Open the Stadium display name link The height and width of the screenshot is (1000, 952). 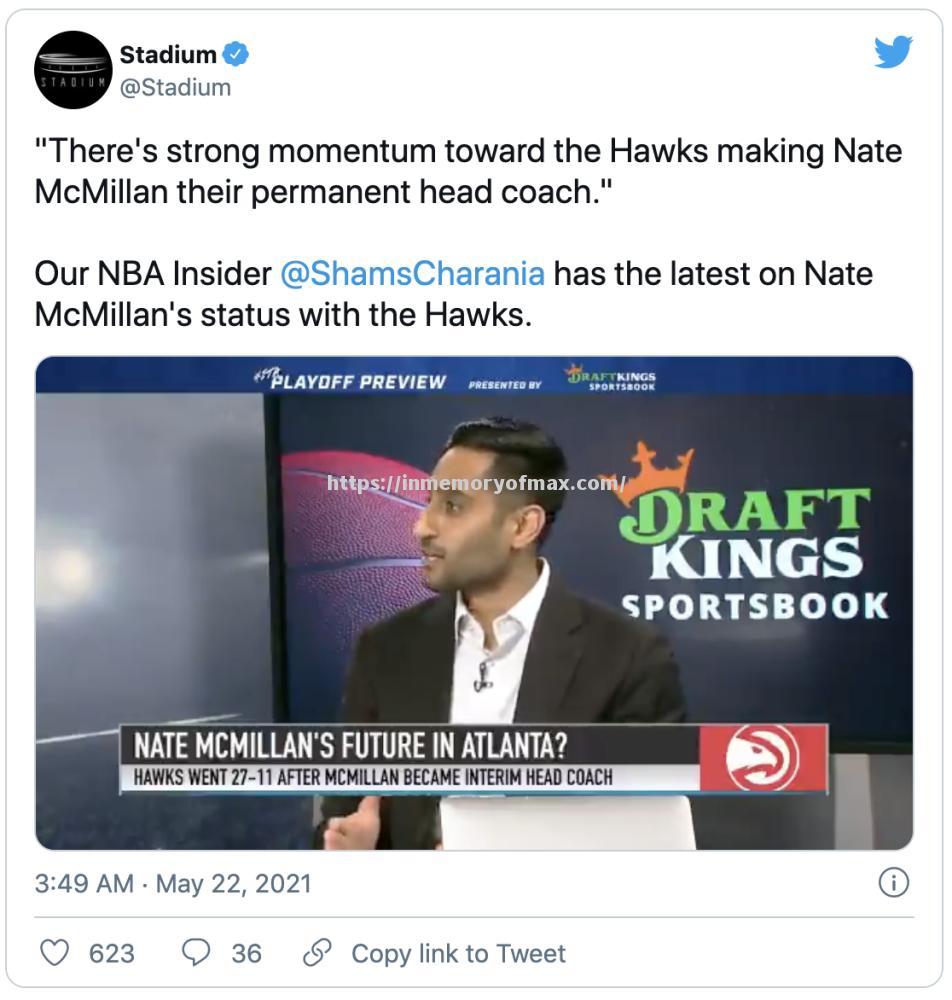(x=168, y=55)
